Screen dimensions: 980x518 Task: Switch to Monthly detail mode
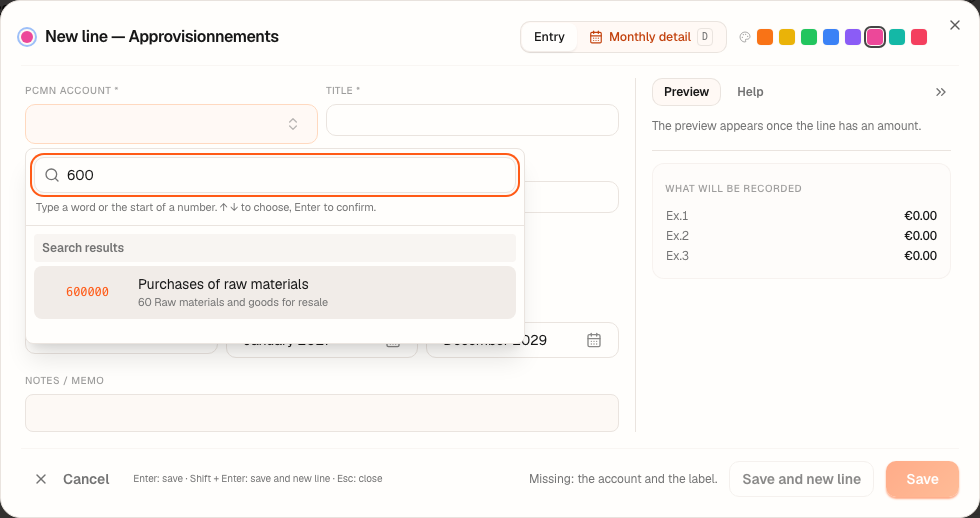pyautogui.click(x=651, y=37)
